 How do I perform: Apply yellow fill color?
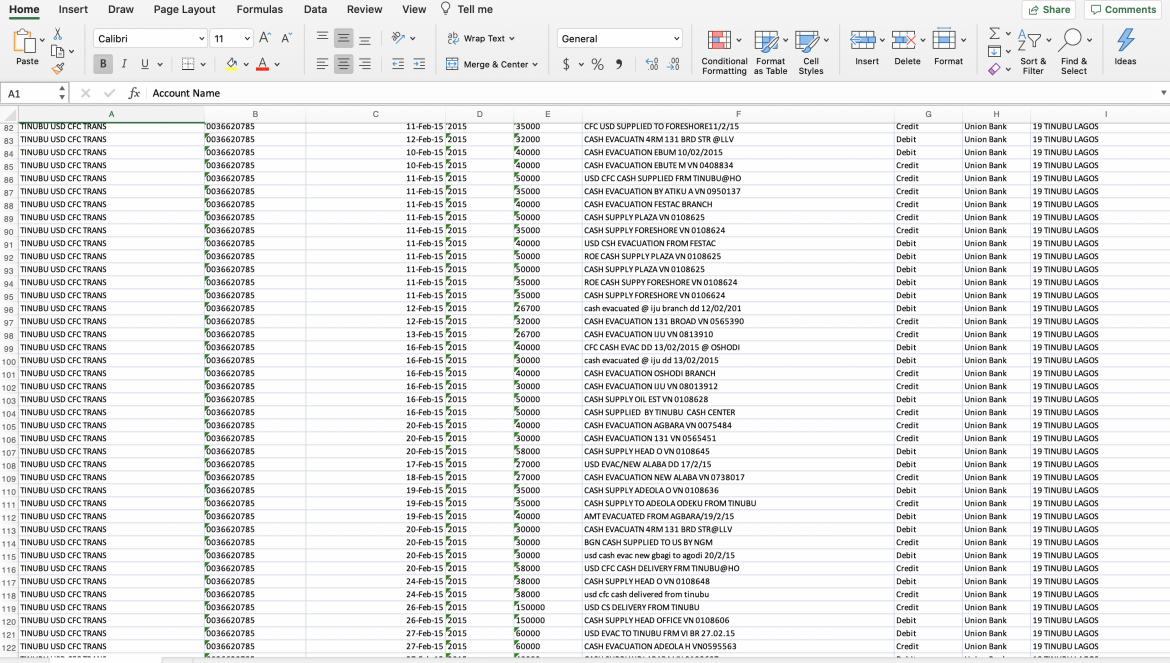231,64
